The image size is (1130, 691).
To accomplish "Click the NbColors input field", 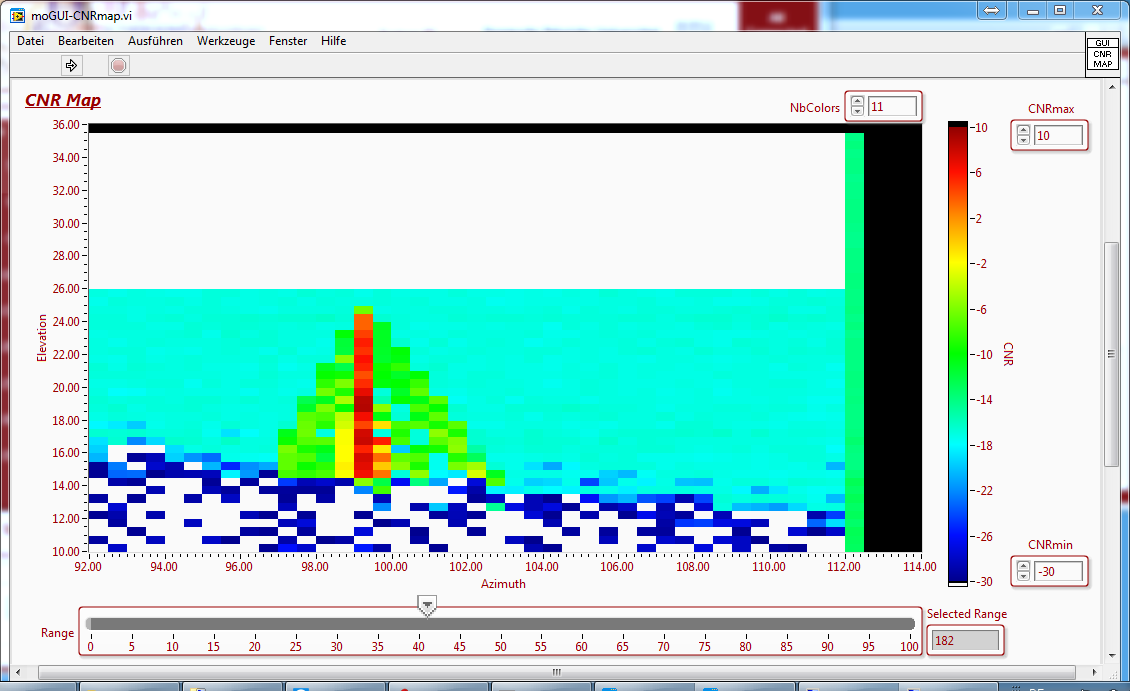I will coord(891,106).
